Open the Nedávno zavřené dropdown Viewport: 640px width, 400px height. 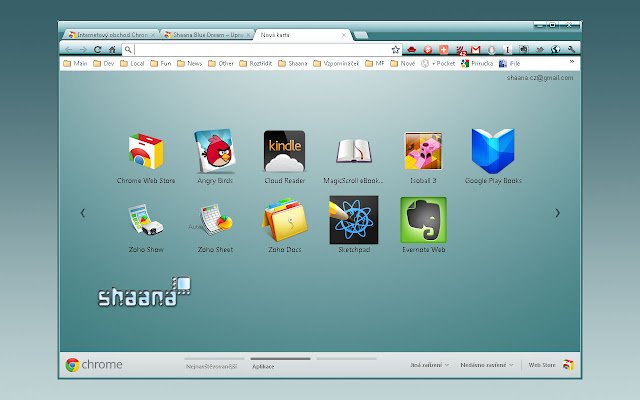click(x=487, y=365)
